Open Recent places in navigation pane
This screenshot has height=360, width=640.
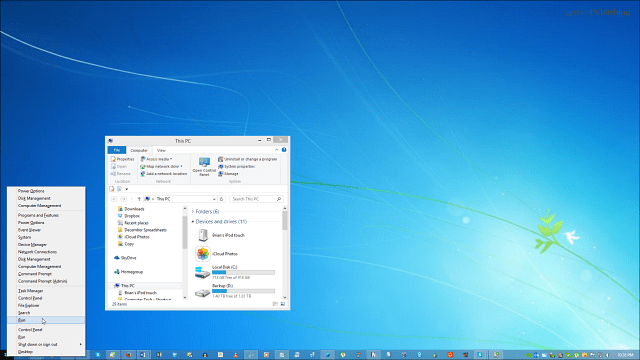[133, 223]
